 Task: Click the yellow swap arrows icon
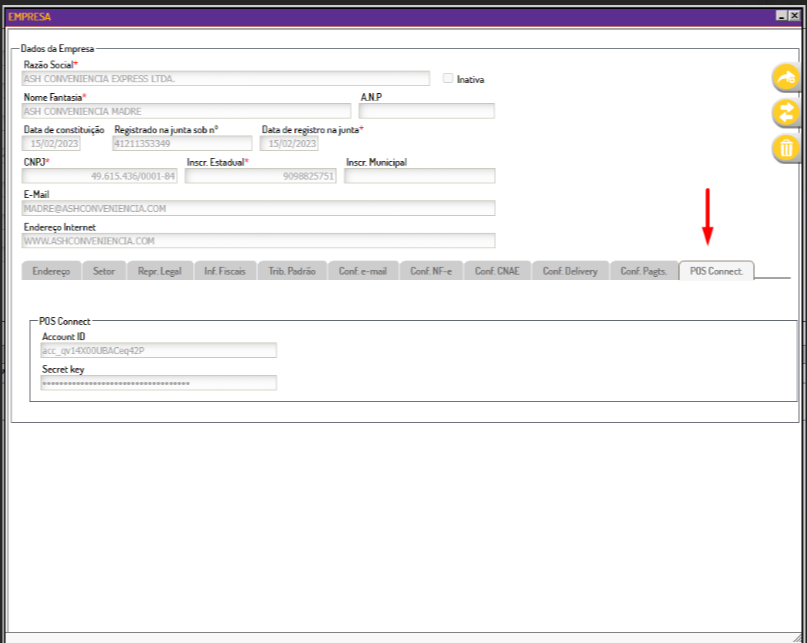tap(785, 113)
